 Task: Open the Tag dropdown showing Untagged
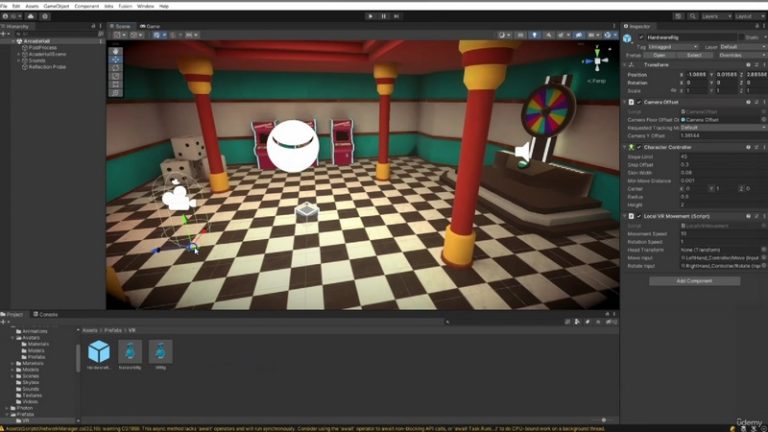(x=672, y=47)
